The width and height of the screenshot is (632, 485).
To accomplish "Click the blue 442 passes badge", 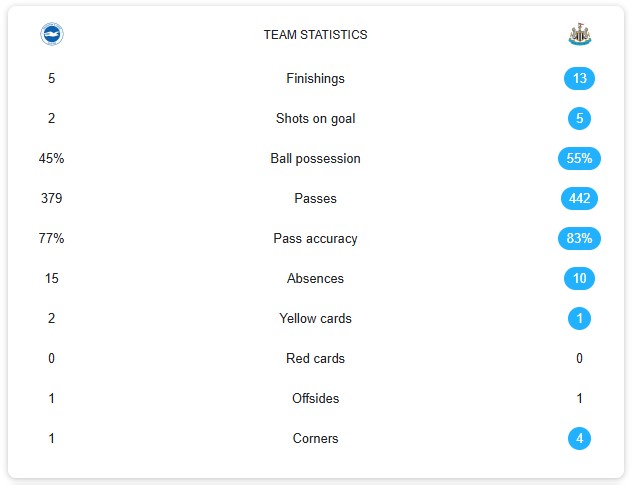I will [x=579, y=198].
